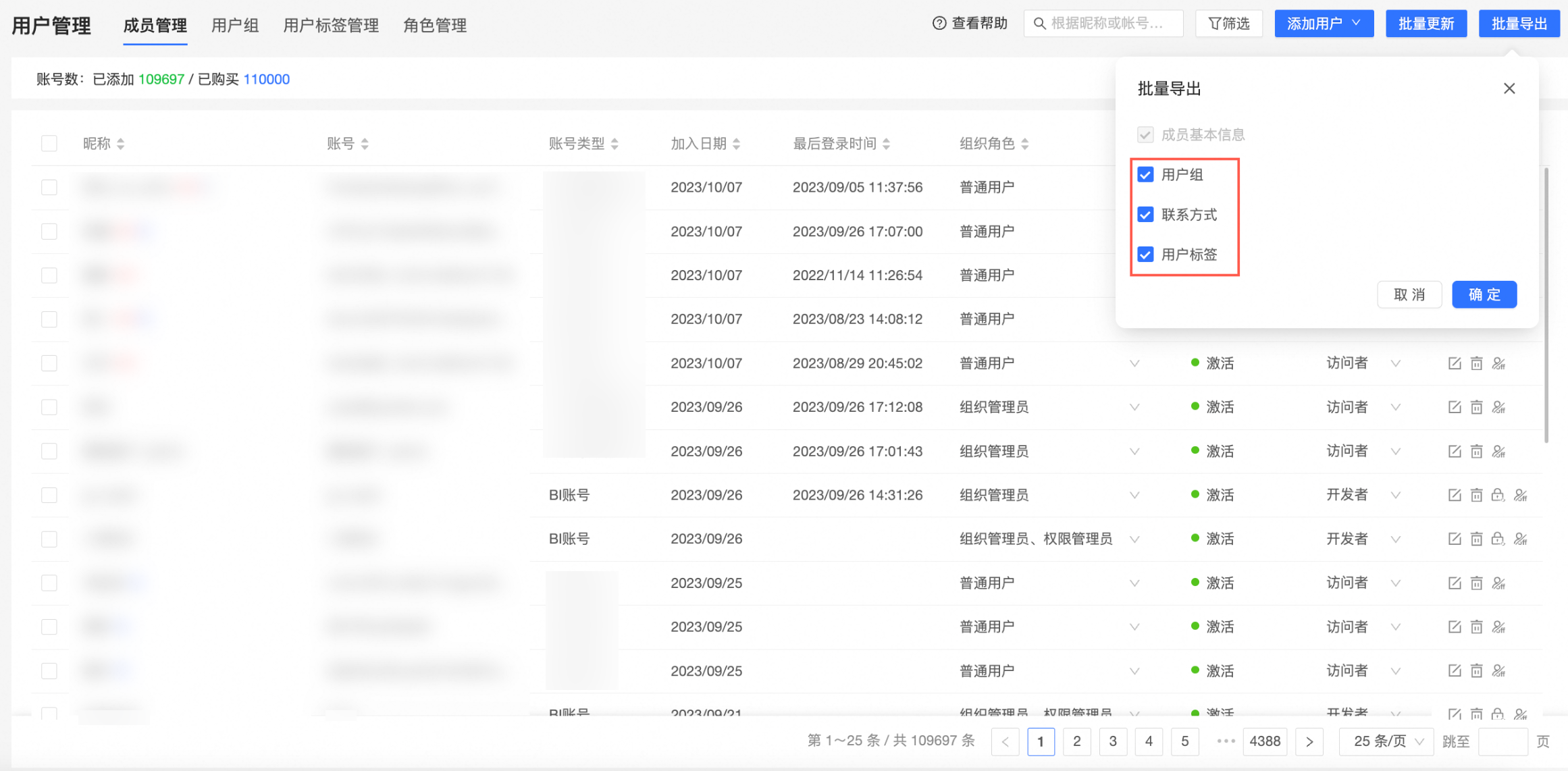
Task: Click disable-user icon for 17:01:43 login row
Action: coord(1499,451)
